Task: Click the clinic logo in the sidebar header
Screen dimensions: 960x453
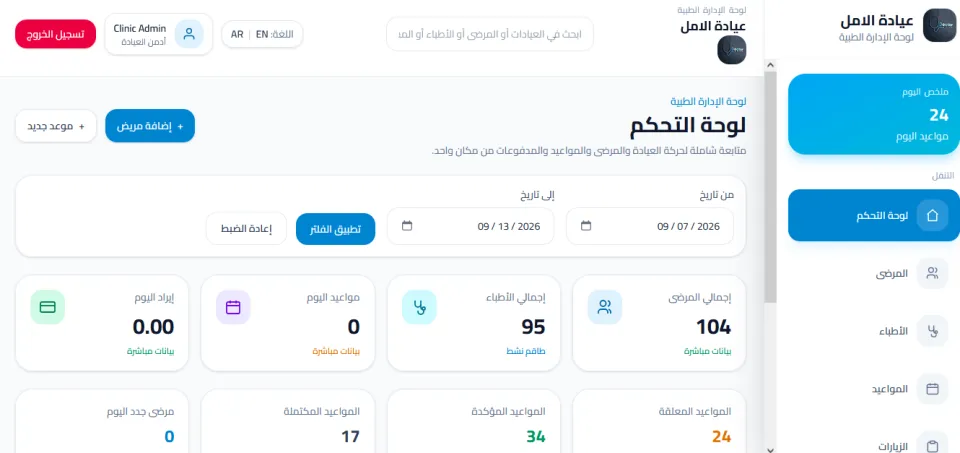Action: [939, 26]
